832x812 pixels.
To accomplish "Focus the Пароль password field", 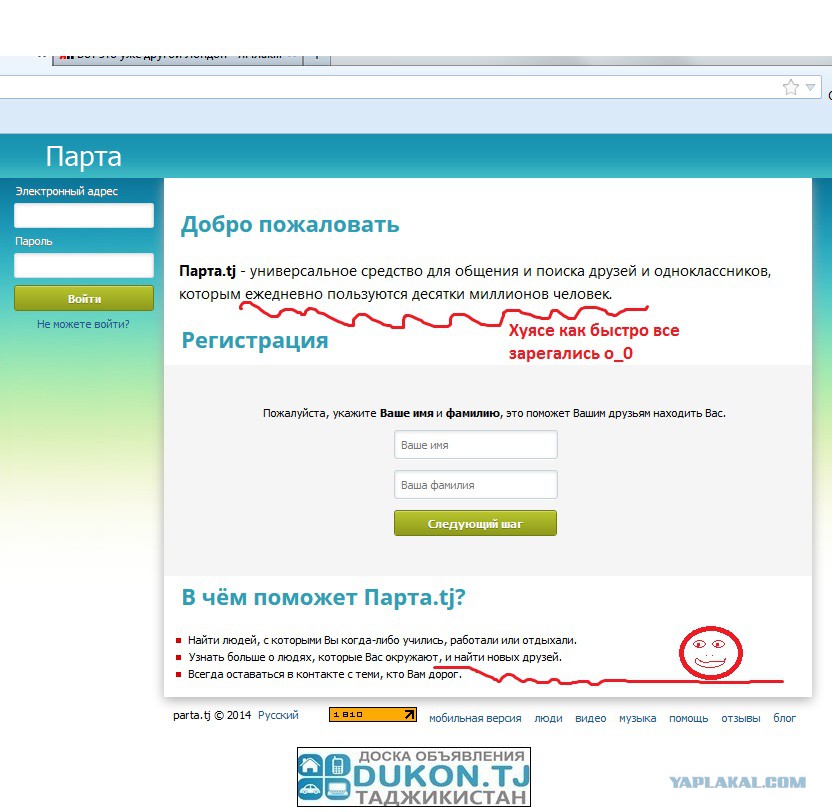I will 84,265.
